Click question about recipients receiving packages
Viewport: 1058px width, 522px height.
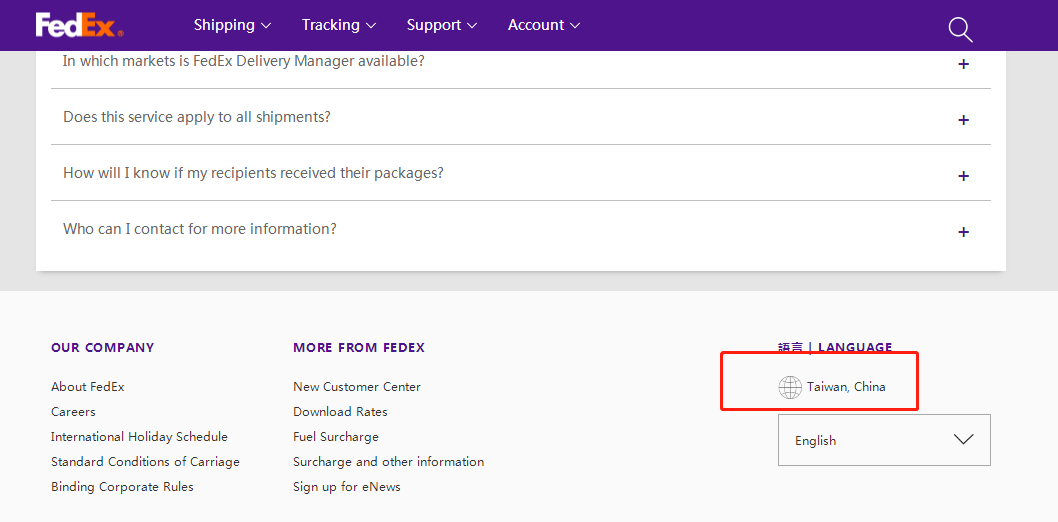point(254,173)
